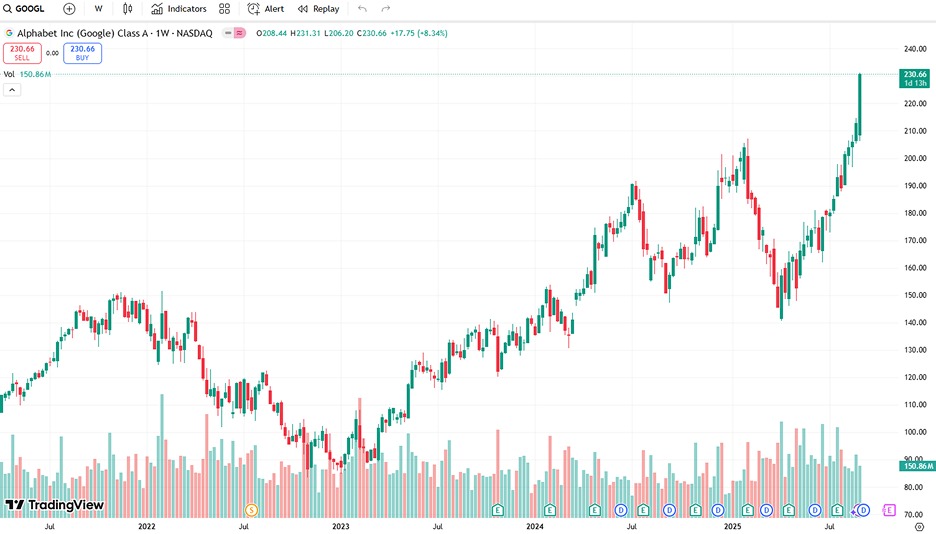Click the 150.86M volume axis label
The height and width of the screenshot is (534, 936).
click(917, 466)
